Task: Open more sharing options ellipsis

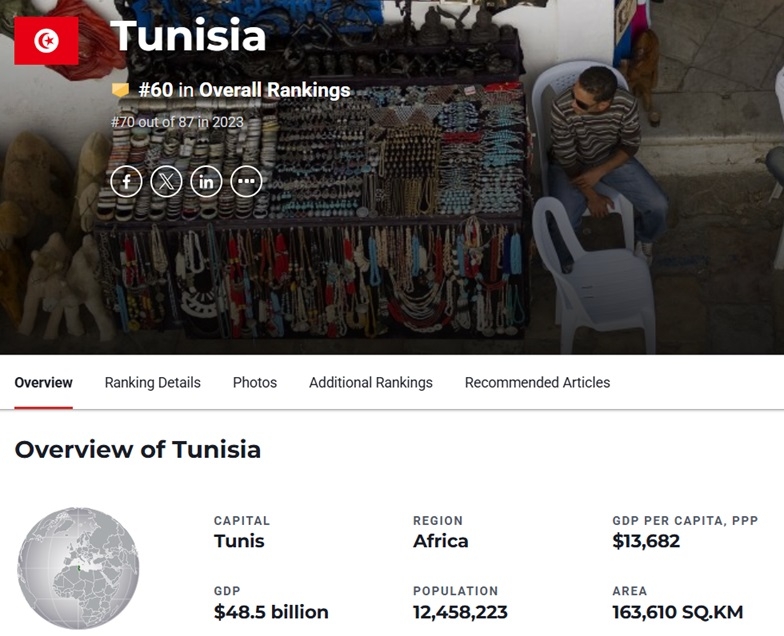Action: pyautogui.click(x=246, y=181)
